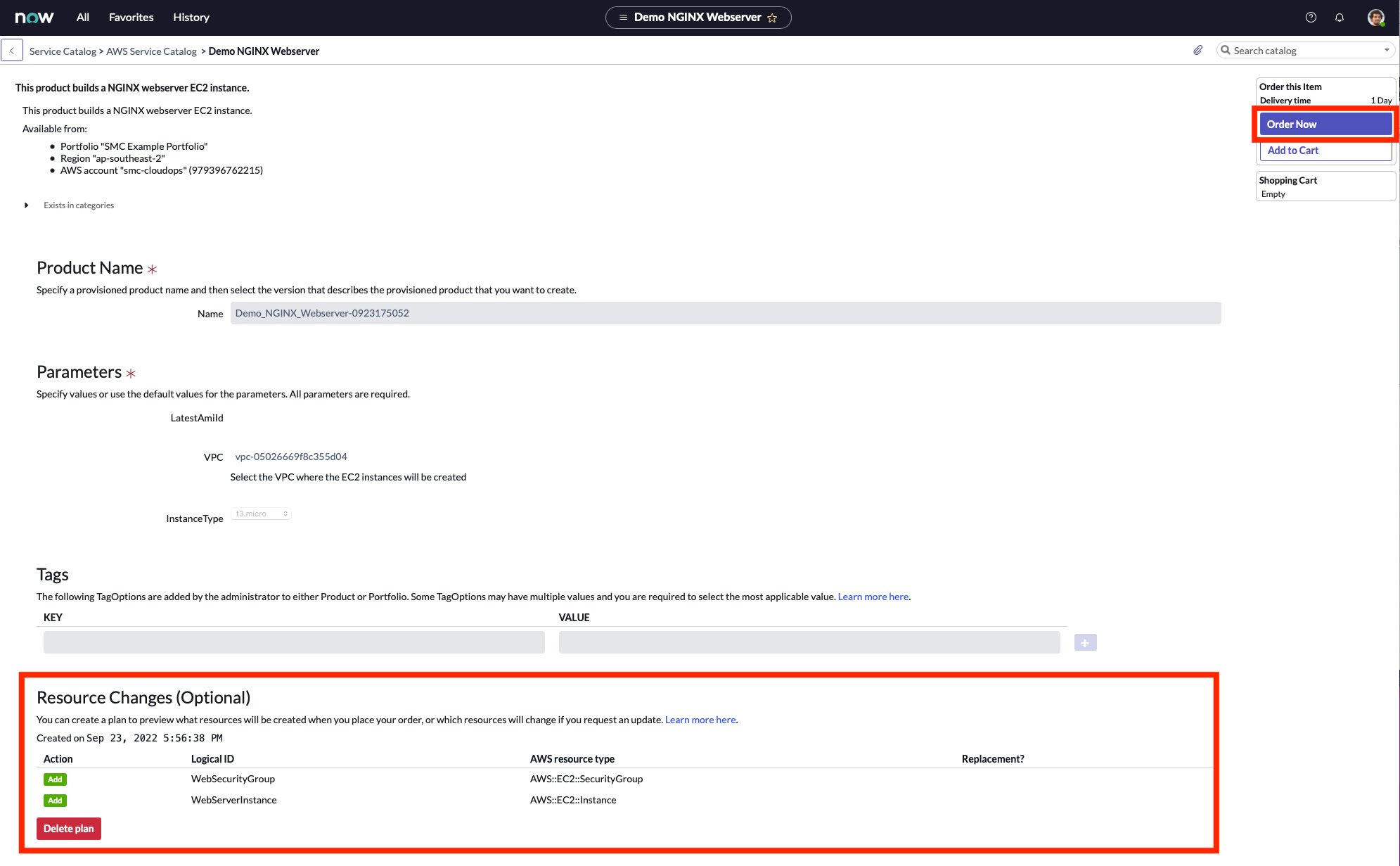Click the user avatar picture
The image size is (1400, 866).
click(1375, 18)
